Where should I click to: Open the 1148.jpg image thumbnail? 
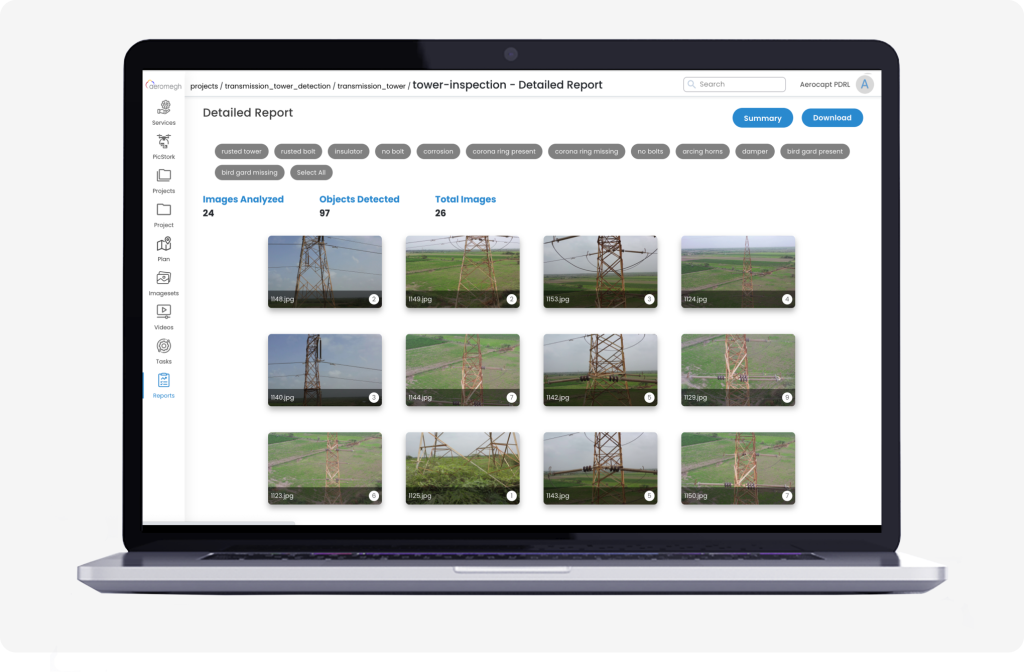click(x=325, y=271)
